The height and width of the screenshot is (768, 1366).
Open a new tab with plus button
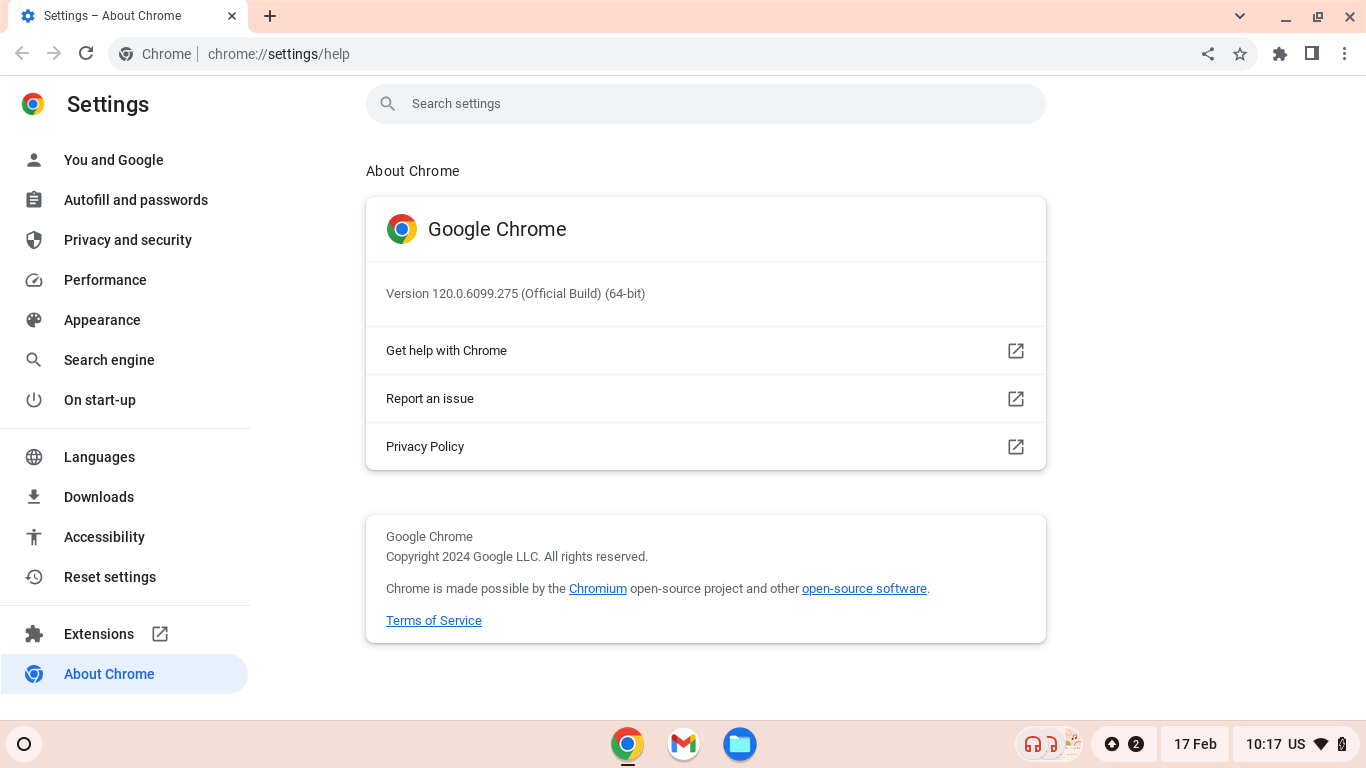[270, 16]
